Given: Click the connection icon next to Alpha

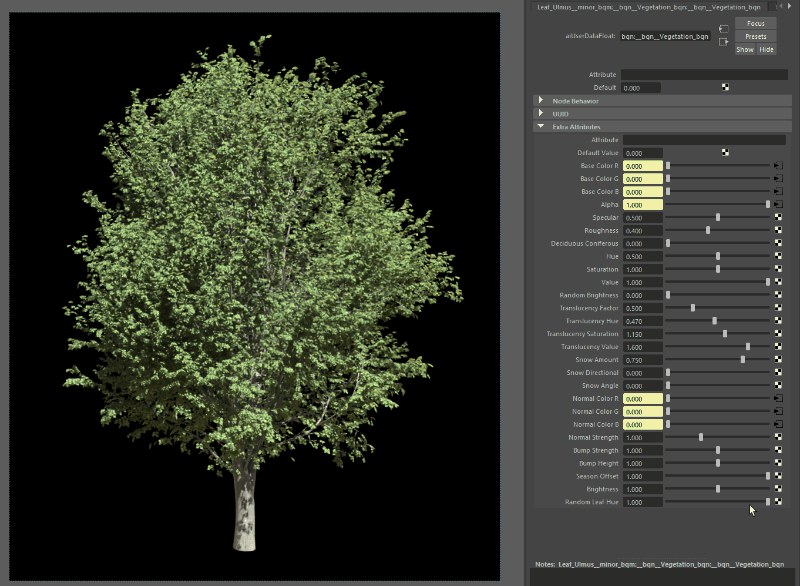Looking at the screenshot, I should [x=777, y=204].
